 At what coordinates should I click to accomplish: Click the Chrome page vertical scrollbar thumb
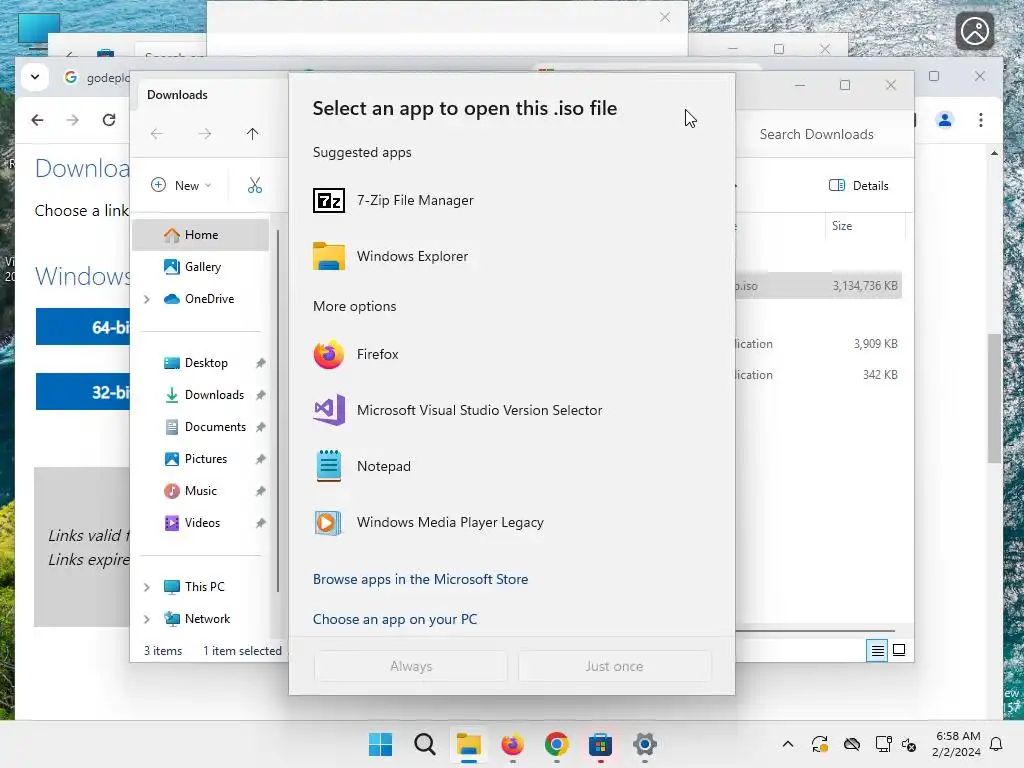click(994, 398)
